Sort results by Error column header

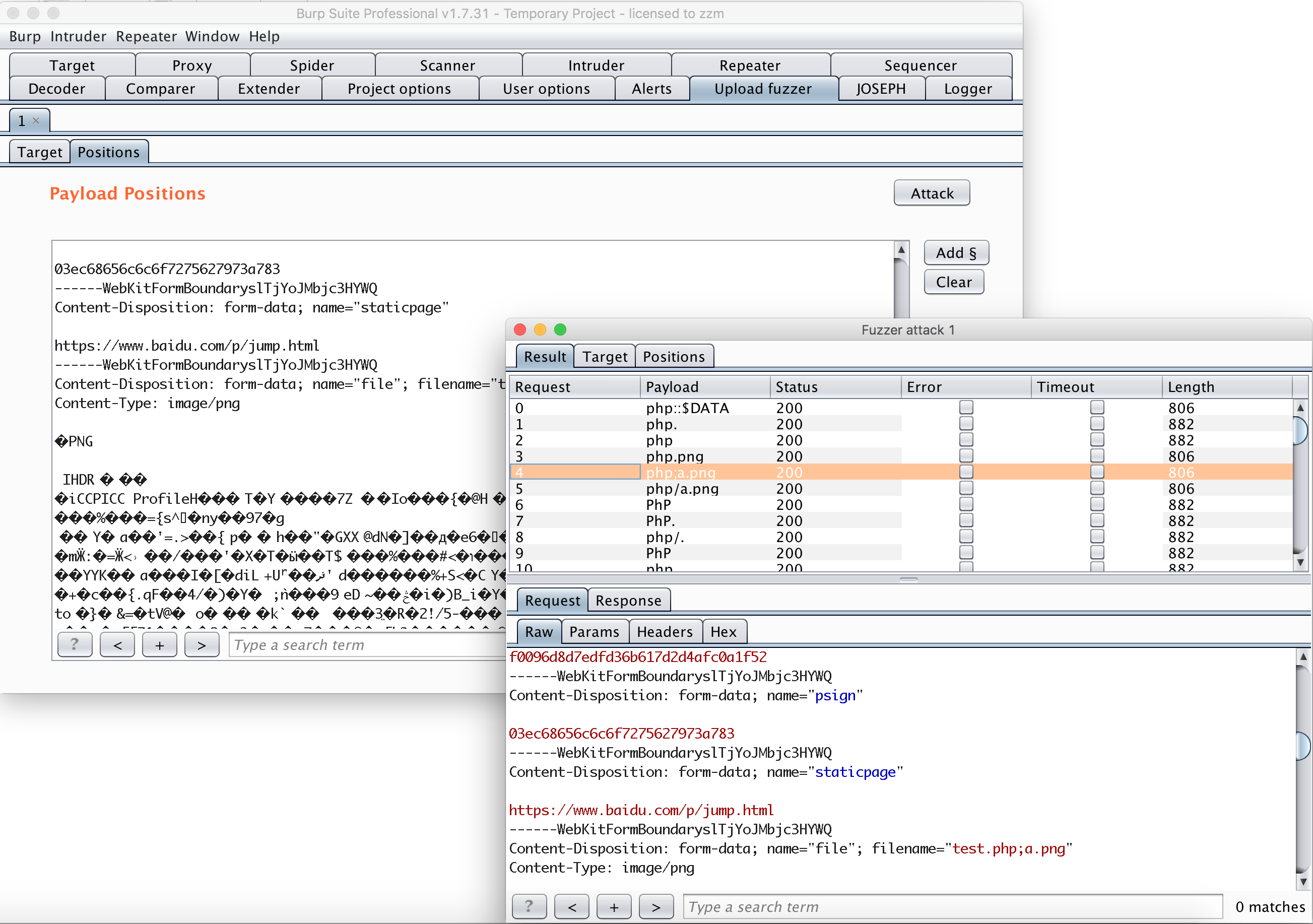click(x=966, y=387)
